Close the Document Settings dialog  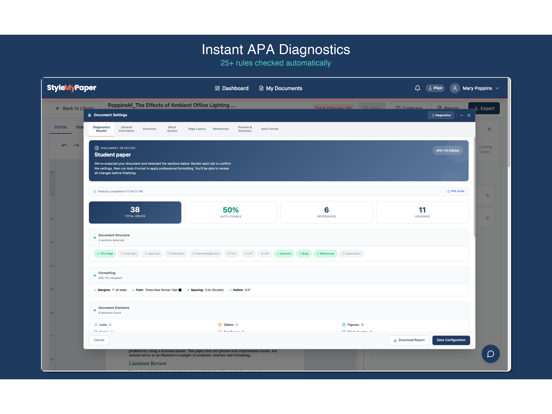(469, 115)
